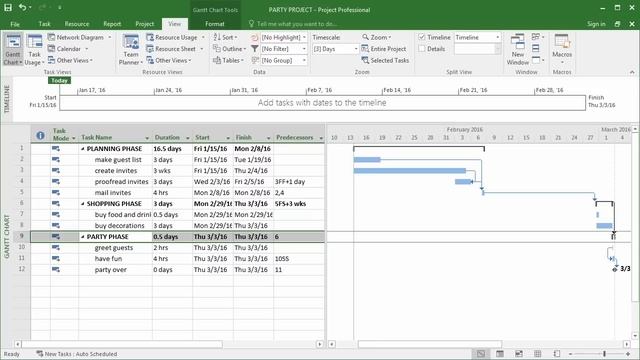Toggle the Timeline checkbox
640x360 pixels.
[x=422, y=37]
